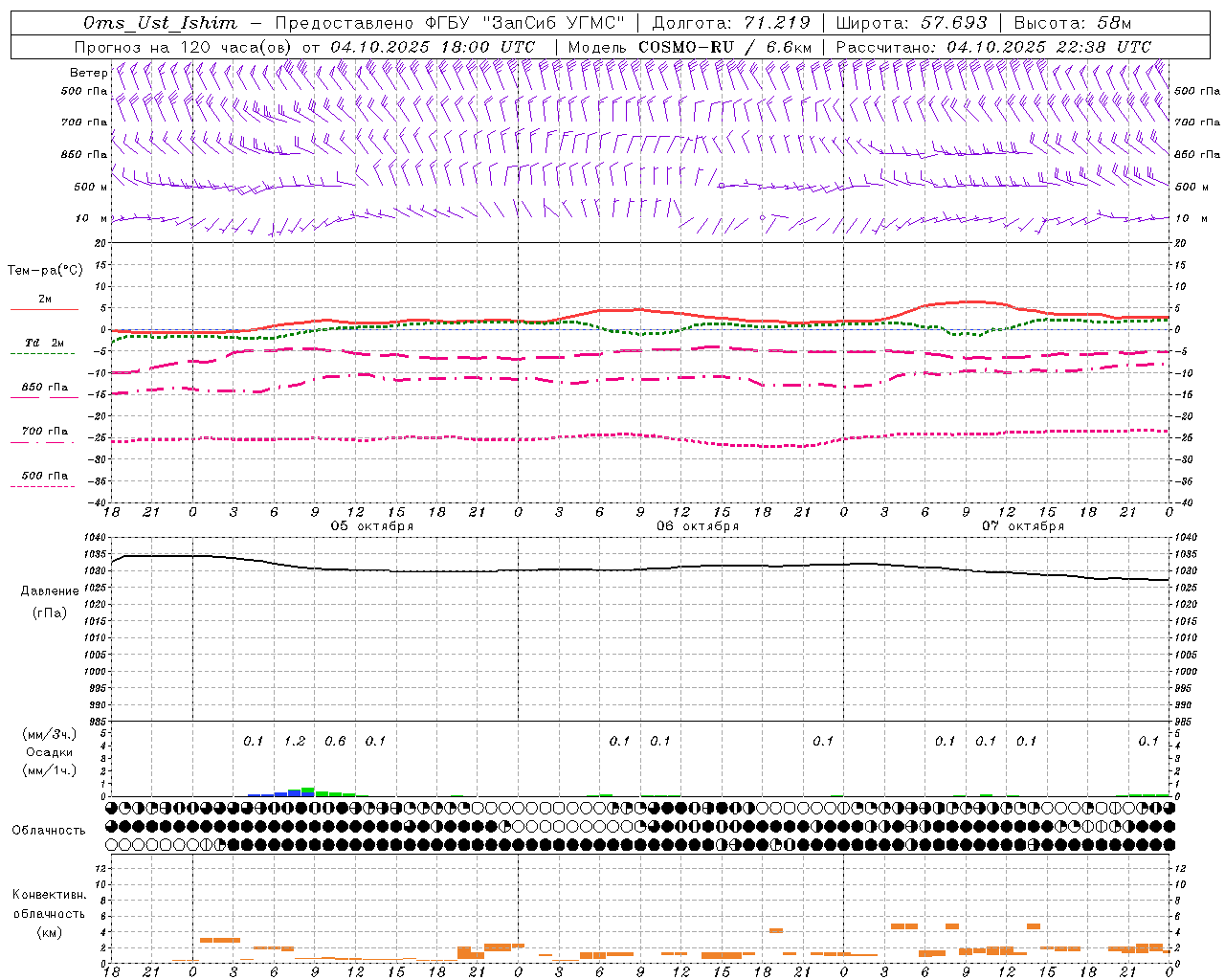1225x980 pixels.
Task: Click the "(км)" unit under convective cloudiness
Action: pos(49,931)
